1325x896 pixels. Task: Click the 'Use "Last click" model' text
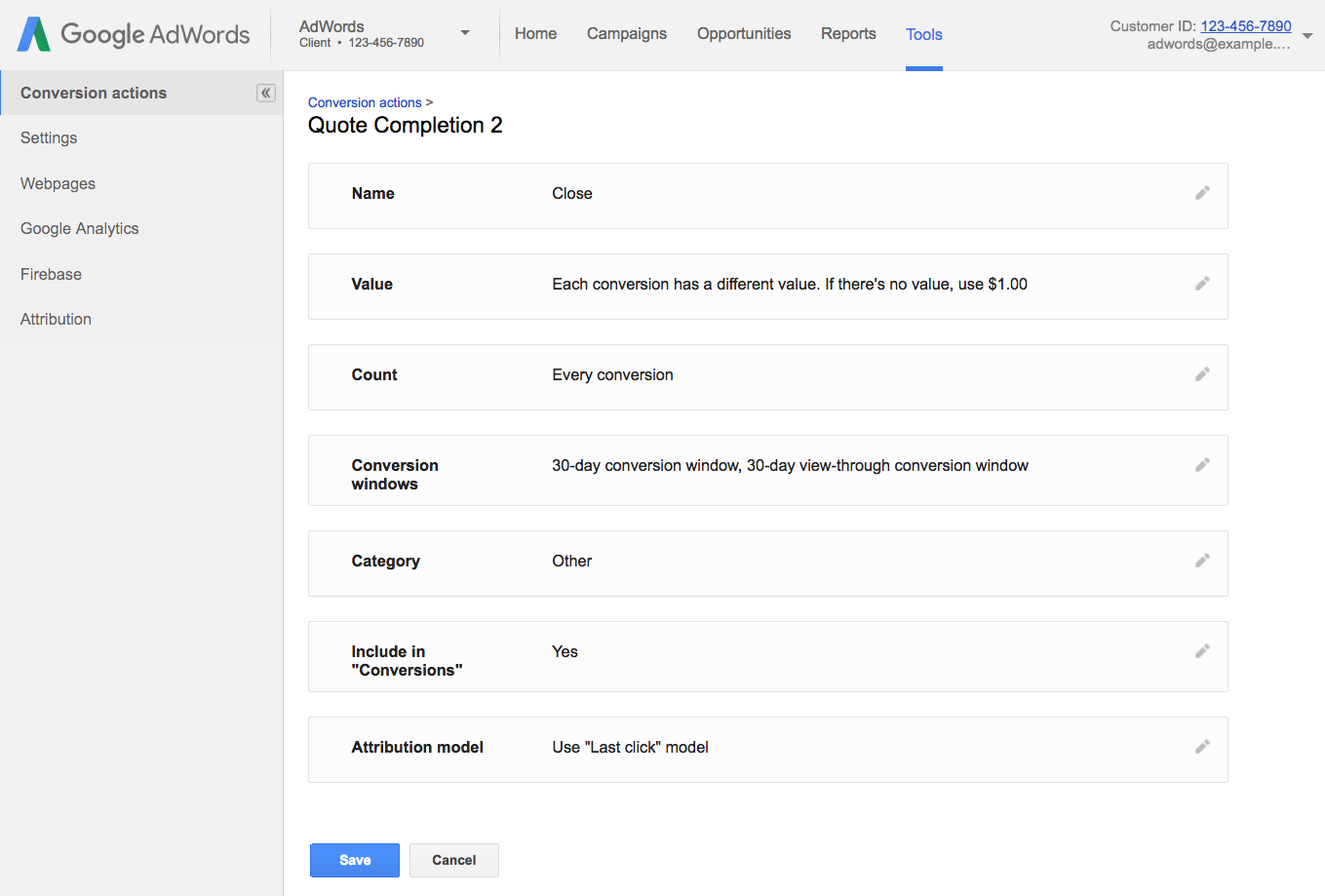tap(630, 747)
